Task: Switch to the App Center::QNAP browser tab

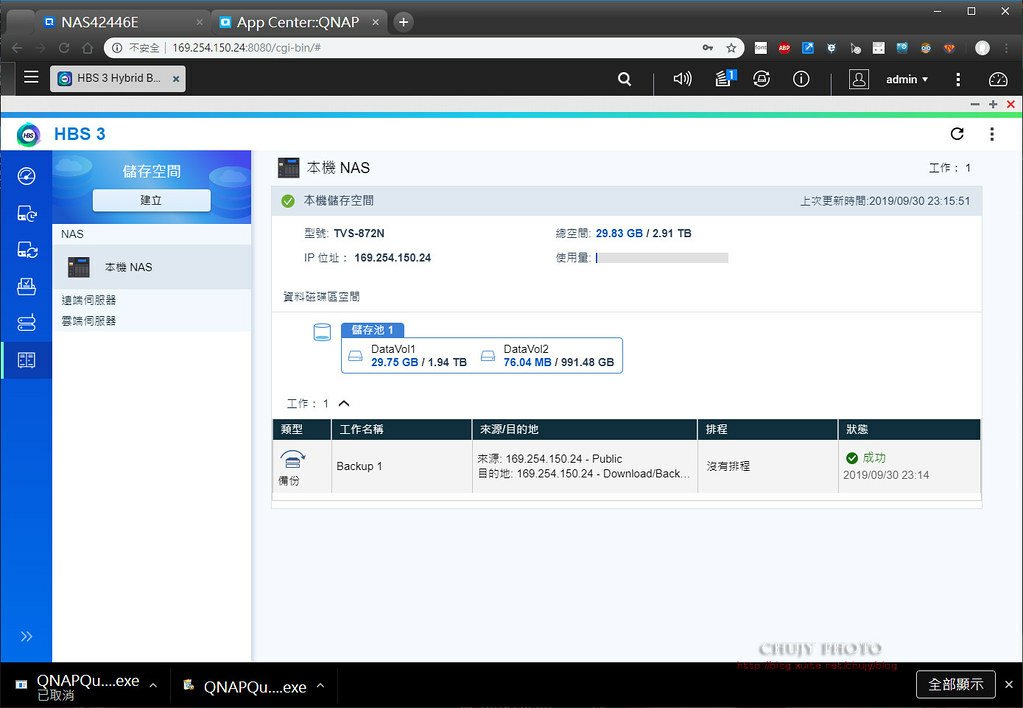Action: point(298,22)
